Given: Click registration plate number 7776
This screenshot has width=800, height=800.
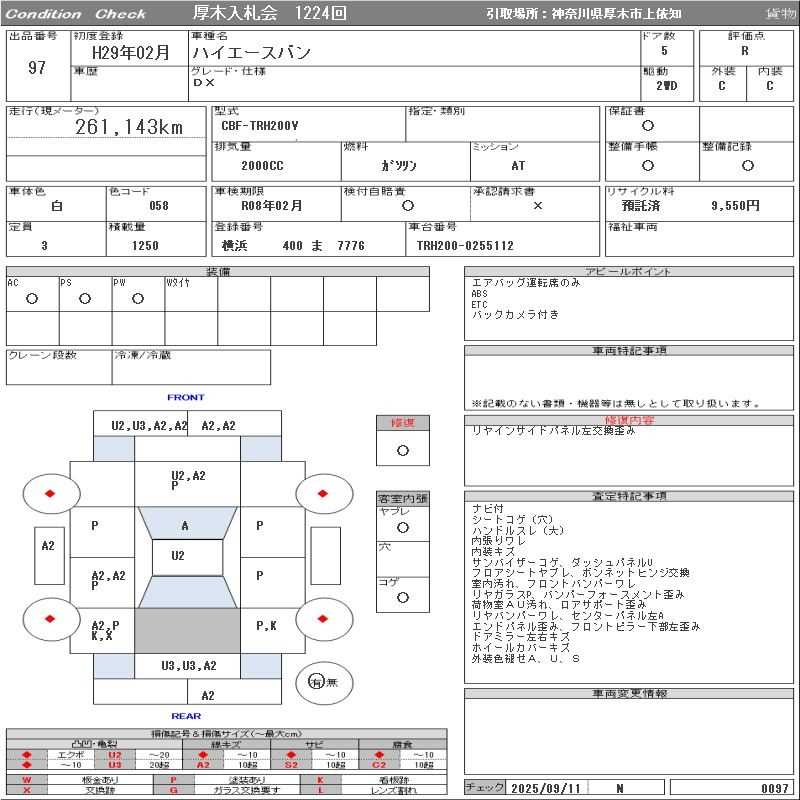Looking at the screenshot, I should (x=351, y=245).
